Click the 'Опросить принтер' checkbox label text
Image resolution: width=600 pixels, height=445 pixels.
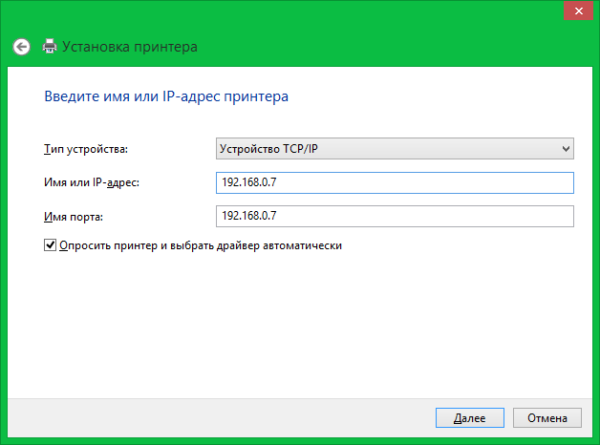tap(200, 245)
